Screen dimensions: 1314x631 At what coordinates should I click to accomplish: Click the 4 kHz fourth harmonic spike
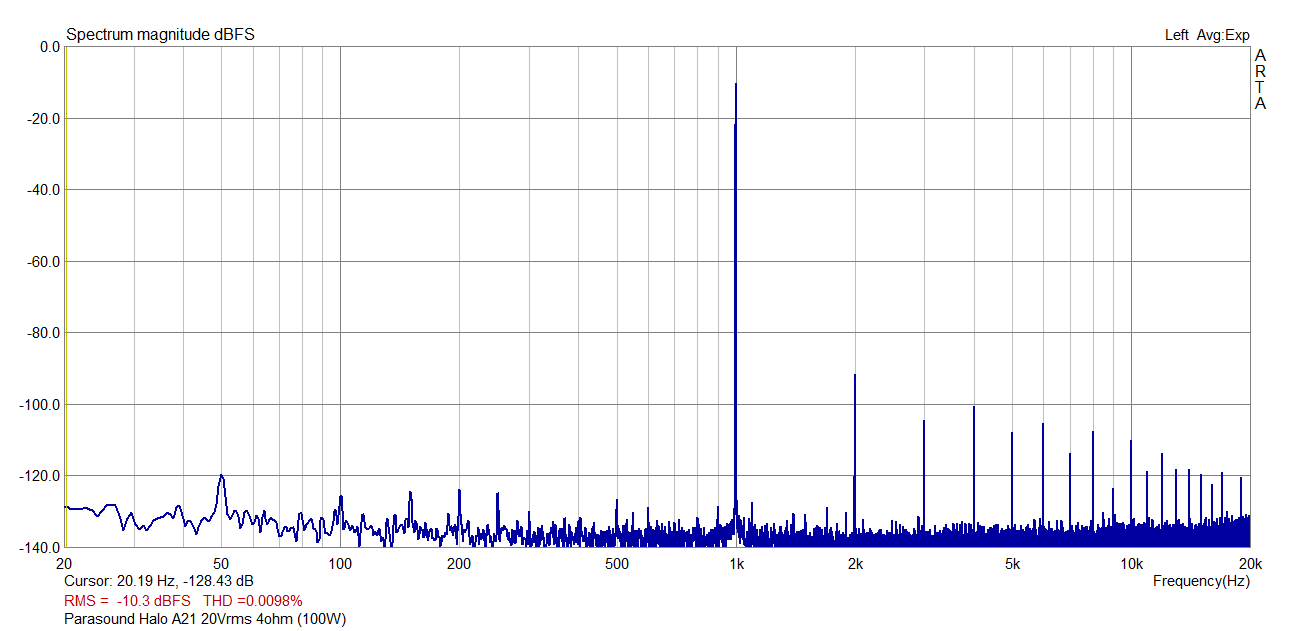[973, 470]
